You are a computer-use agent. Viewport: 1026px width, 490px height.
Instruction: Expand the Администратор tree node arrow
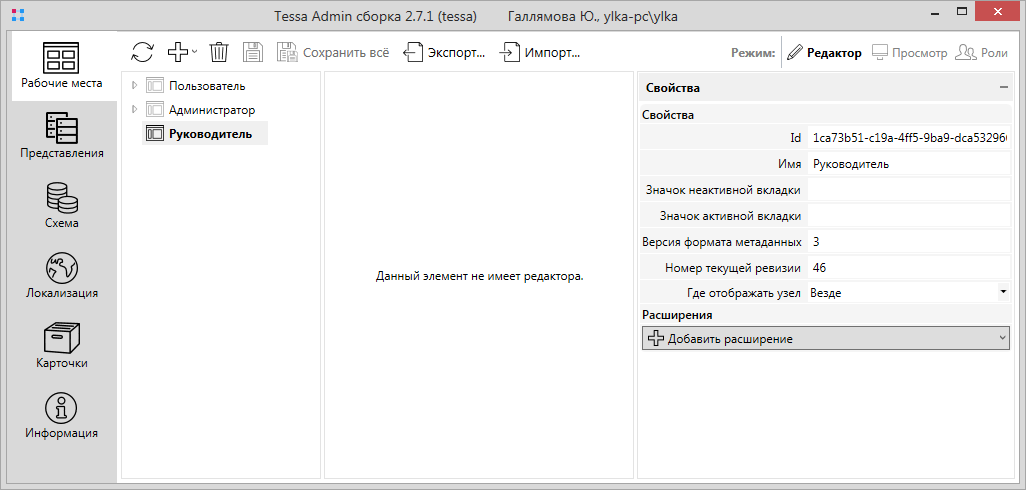tap(134, 110)
